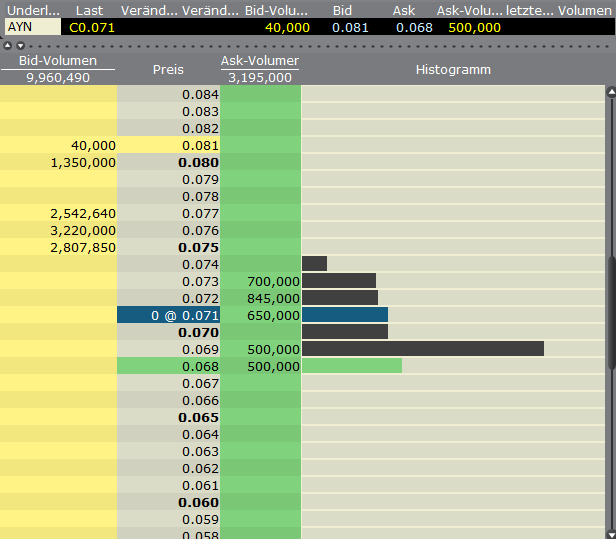Click the Bid-Volumen column header
Image resolution: width=616 pixels, height=539 pixels.
(58, 62)
